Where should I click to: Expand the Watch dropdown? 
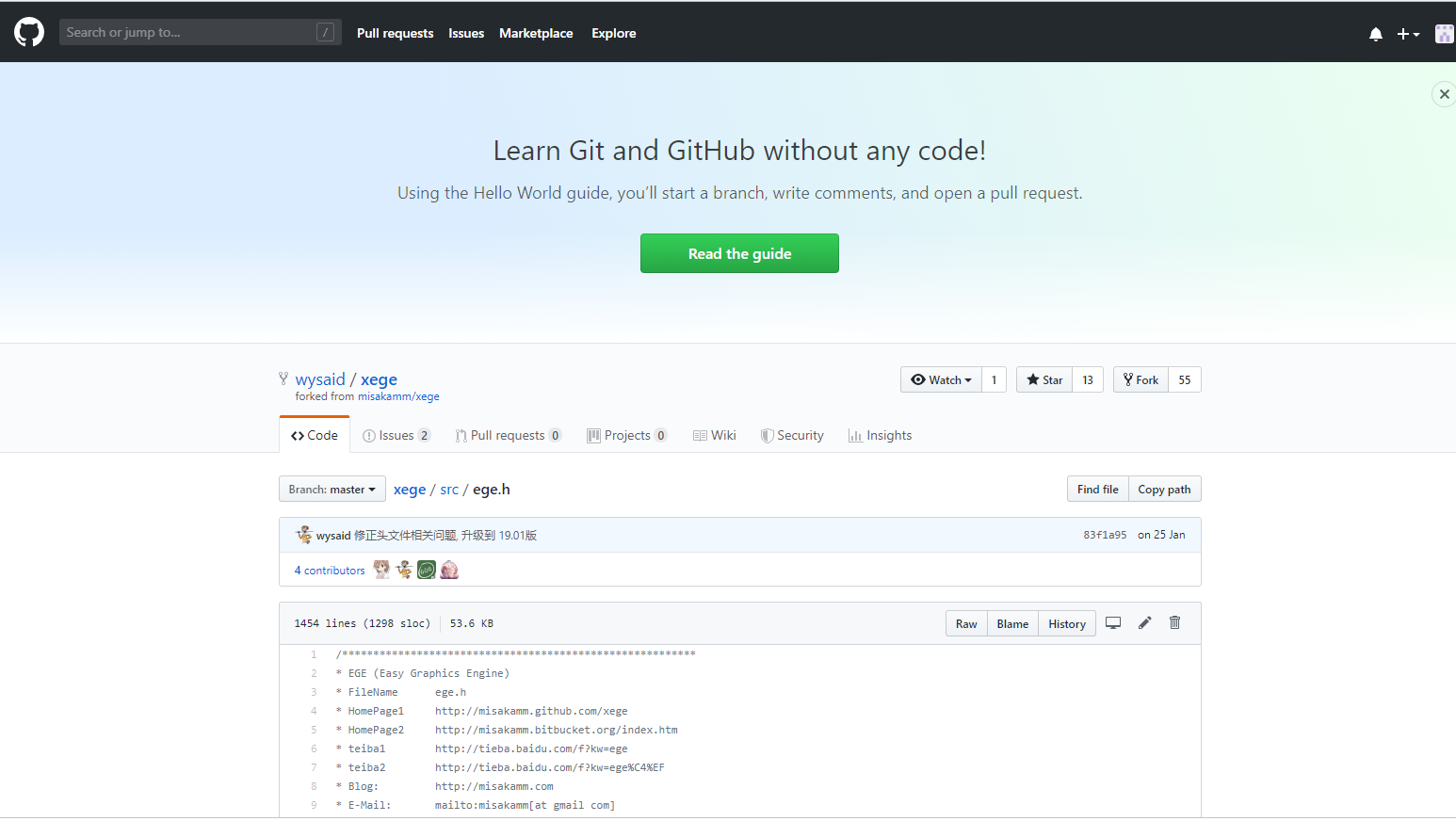tap(941, 379)
